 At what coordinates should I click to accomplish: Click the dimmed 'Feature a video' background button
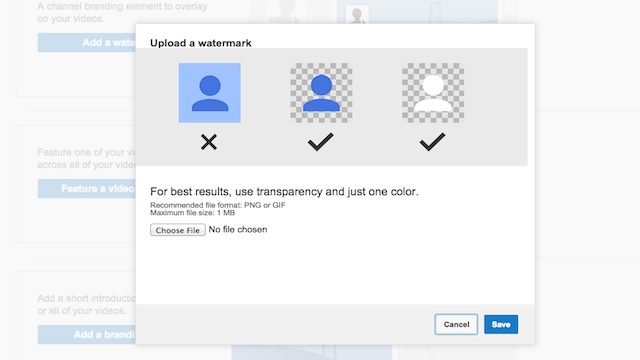87,189
